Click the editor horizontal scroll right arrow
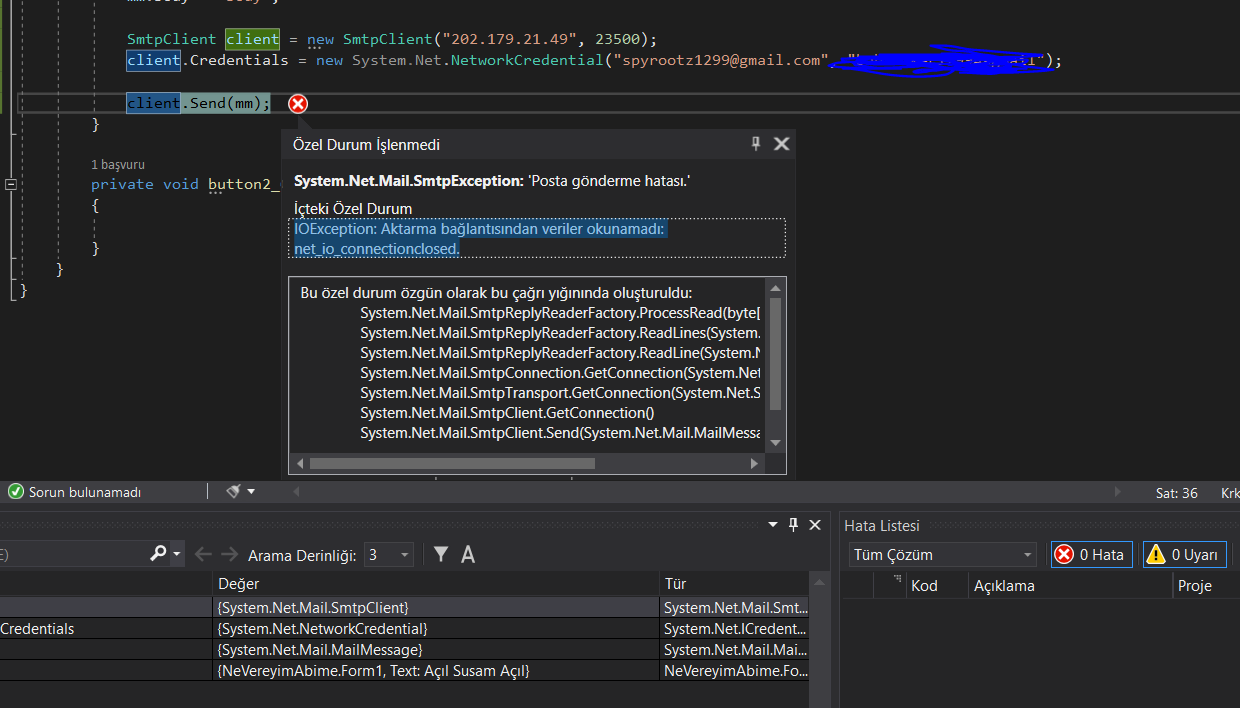Viewport: 1240px width, 708px height. pyautogui.click(x=1119, y=492)
